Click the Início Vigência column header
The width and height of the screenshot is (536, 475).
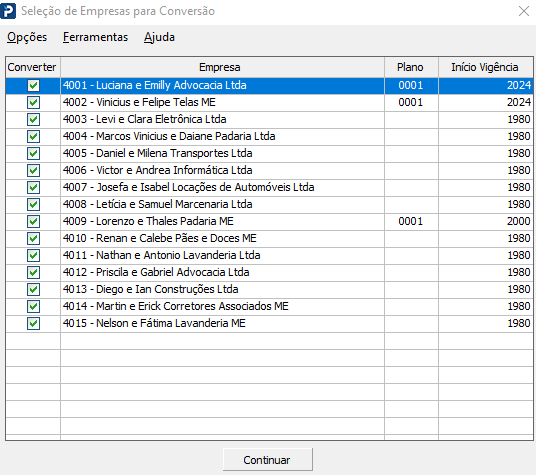coord(486,67)
